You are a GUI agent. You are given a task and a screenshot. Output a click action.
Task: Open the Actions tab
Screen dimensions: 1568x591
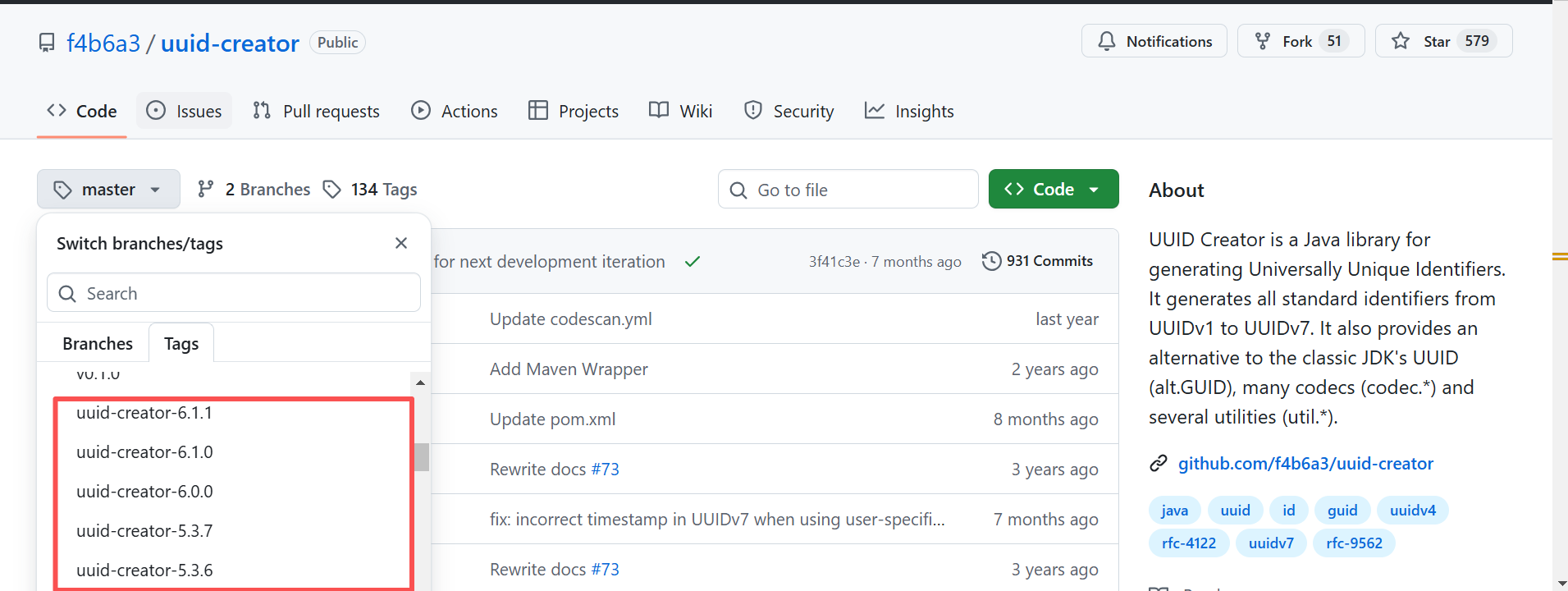point(455,111)
